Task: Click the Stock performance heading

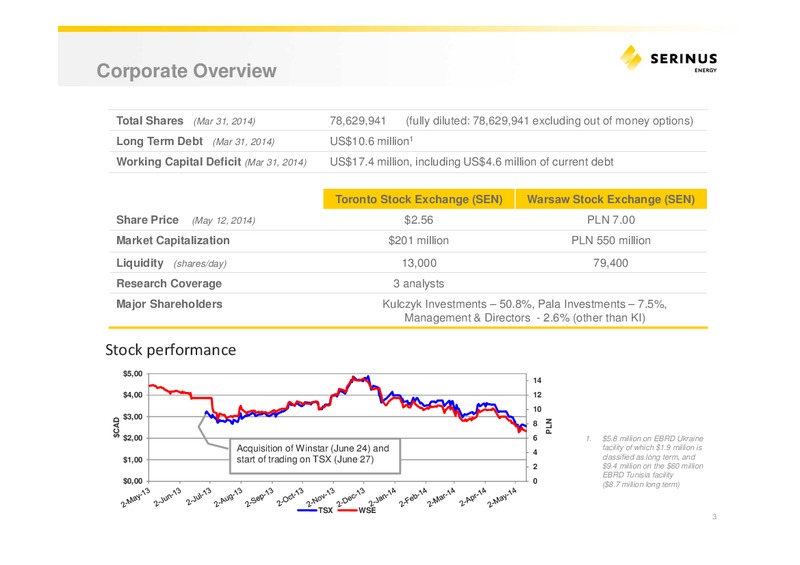Action: pos(170,350)
